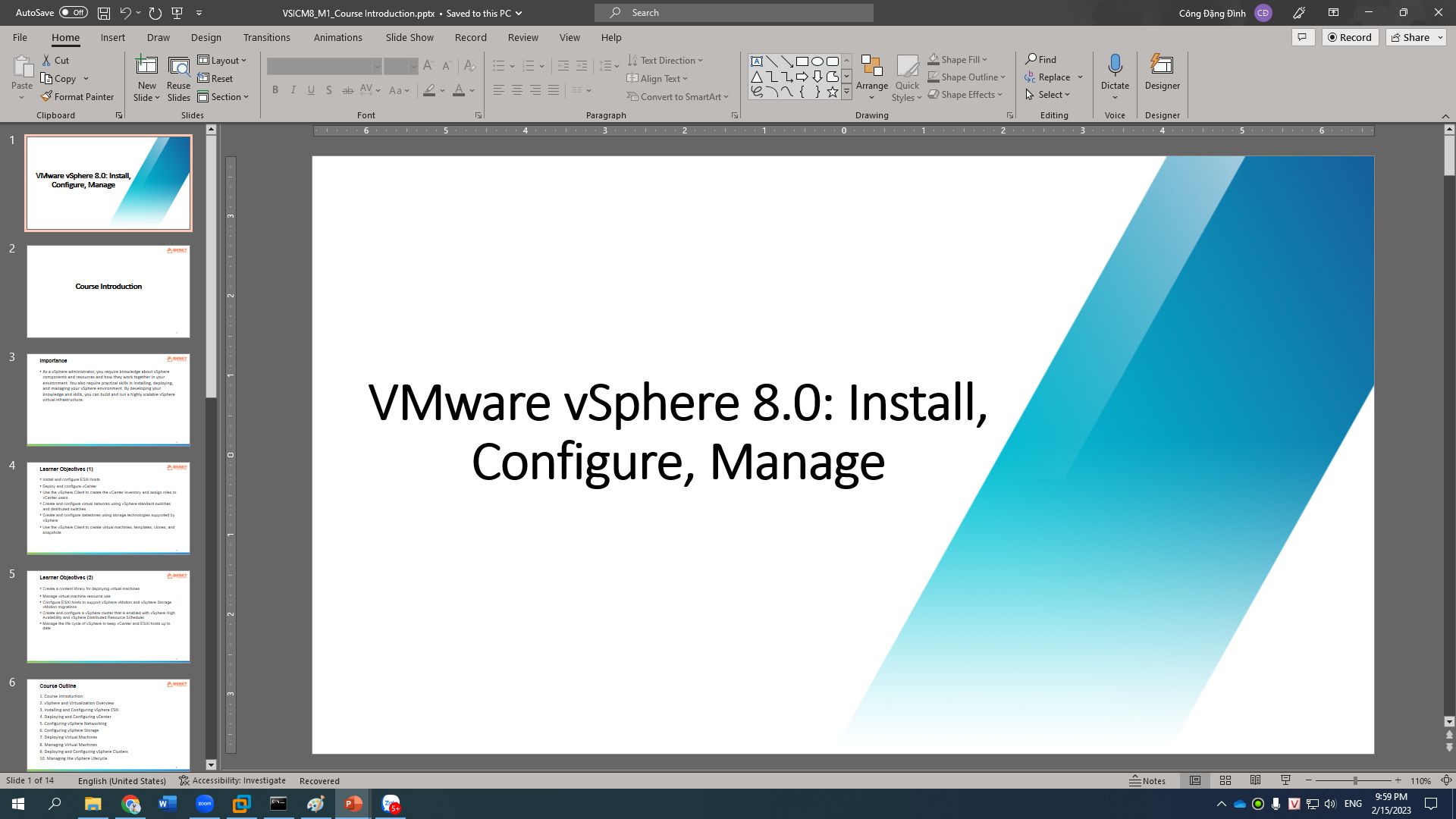Viewport: 1456px width, 819px height.
Task: Switch to Slide Show tab
Action: (x=409, y=37)
